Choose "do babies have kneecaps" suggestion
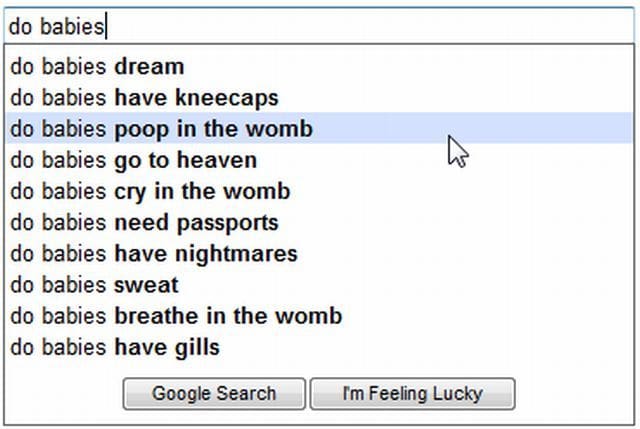Viewport: 640px width, 429px height. point(144,98)
